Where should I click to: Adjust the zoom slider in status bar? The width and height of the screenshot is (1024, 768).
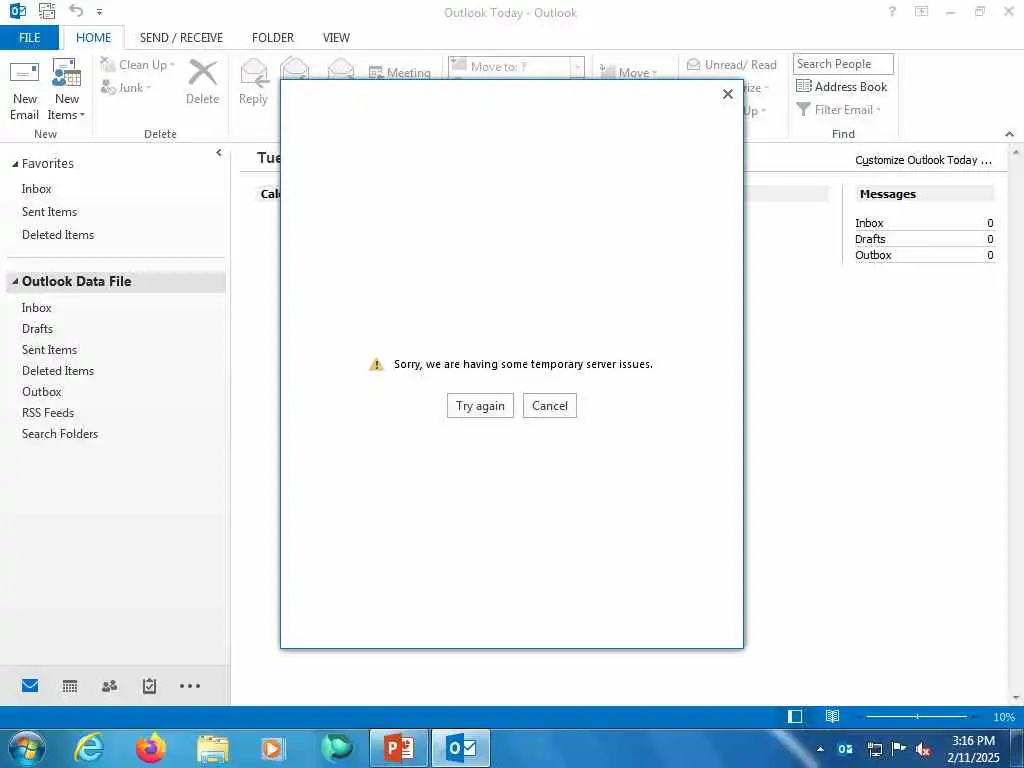[x=916, y=716]
